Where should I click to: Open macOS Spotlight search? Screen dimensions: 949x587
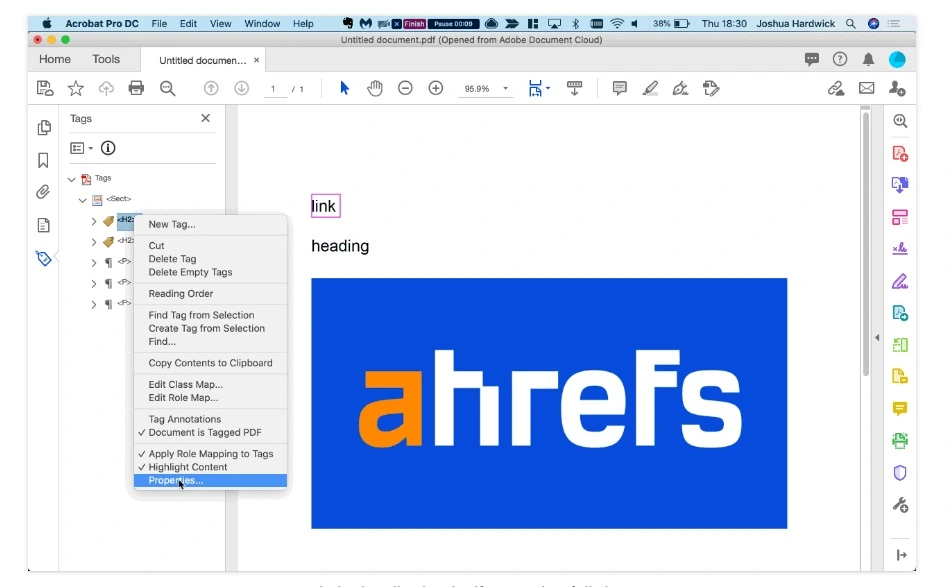click(850, 24)
